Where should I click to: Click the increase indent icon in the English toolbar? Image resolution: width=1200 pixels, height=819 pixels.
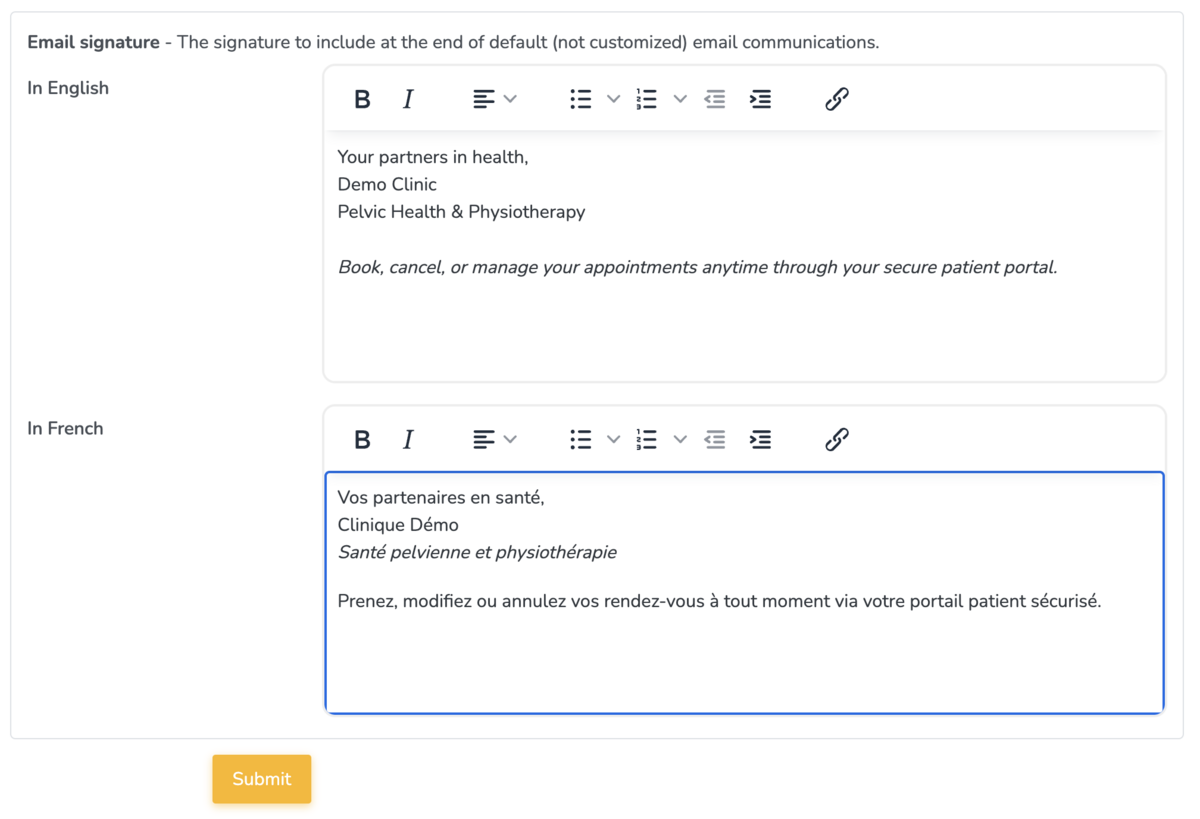point(760,99)
